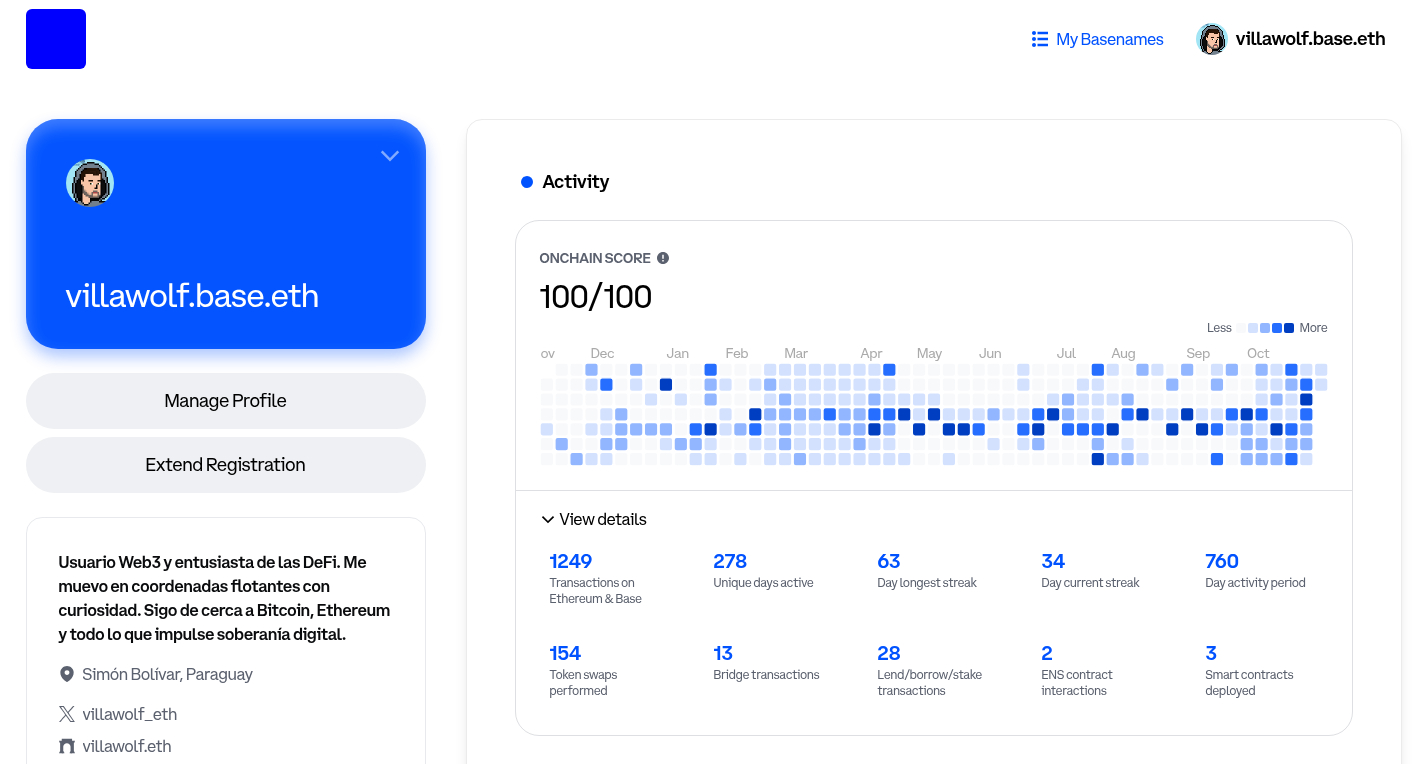The width and height of the screenshot is (1416, 764).
Task: Click the 154 token swaps value
Action: click(565, 653)
